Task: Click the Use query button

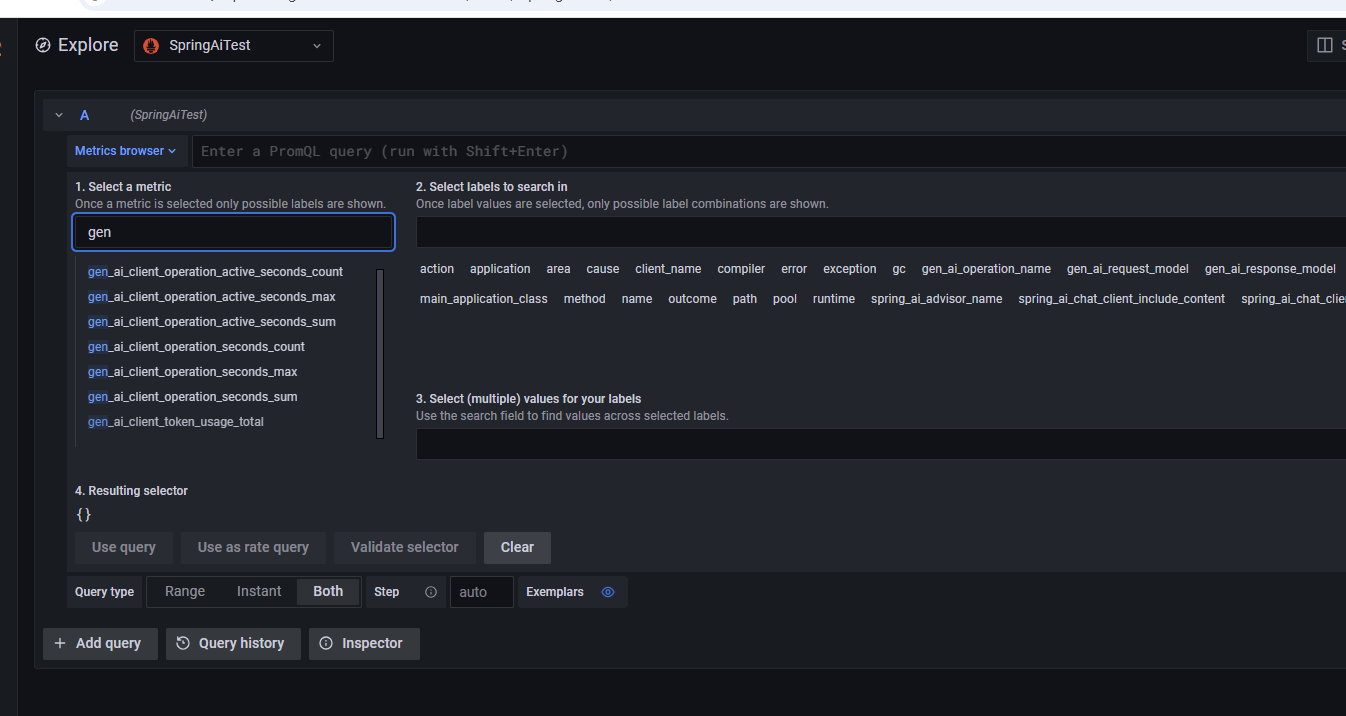Action: [x=124, y=547]
